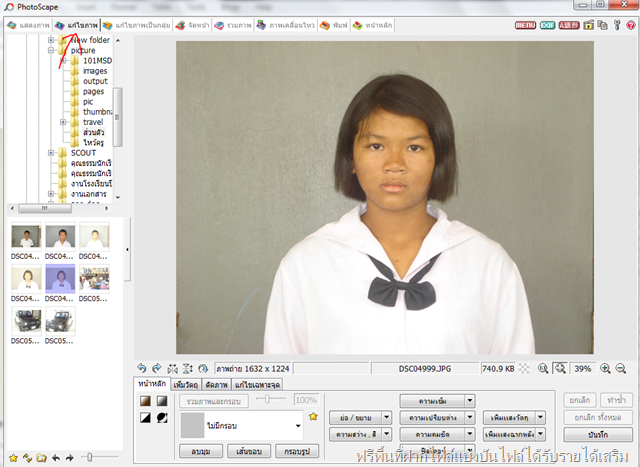
Task: Switch to the แก้ไขภาพเป็นกลุ่ม batch tab
Action: (137, 25)
